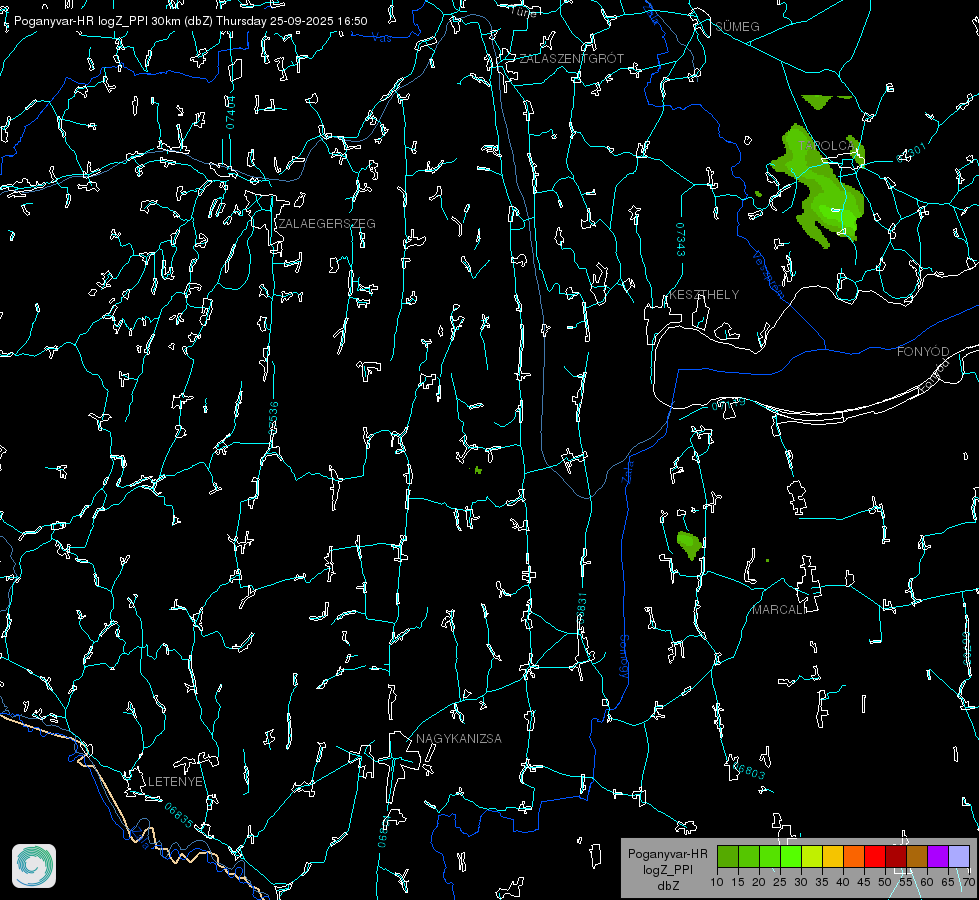This screenshot has height=900, width=979.
Task: Click the MARCALI town label
Action: tap(779, 610)
